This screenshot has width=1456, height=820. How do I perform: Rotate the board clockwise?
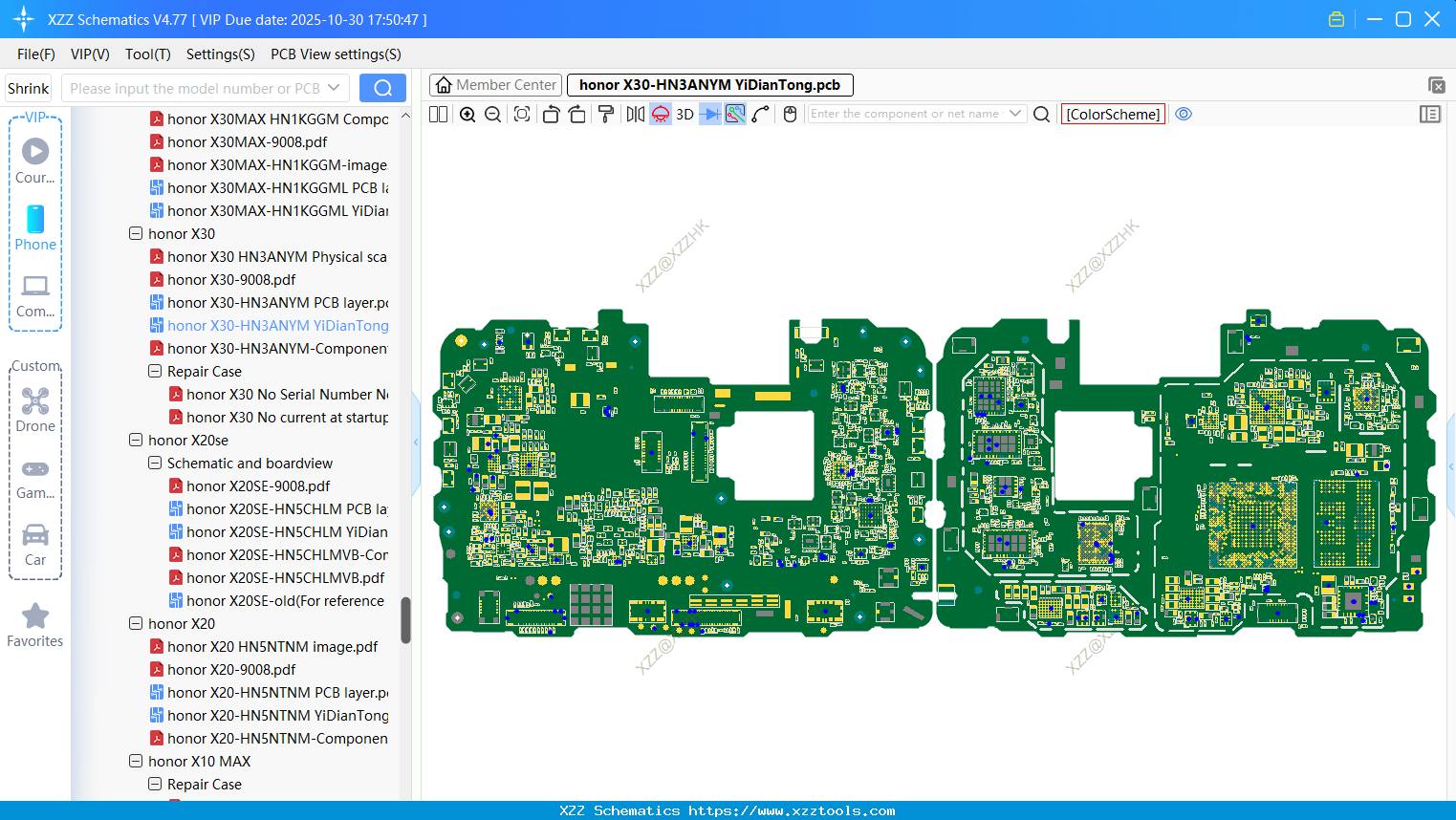click(x=577, y=114)
